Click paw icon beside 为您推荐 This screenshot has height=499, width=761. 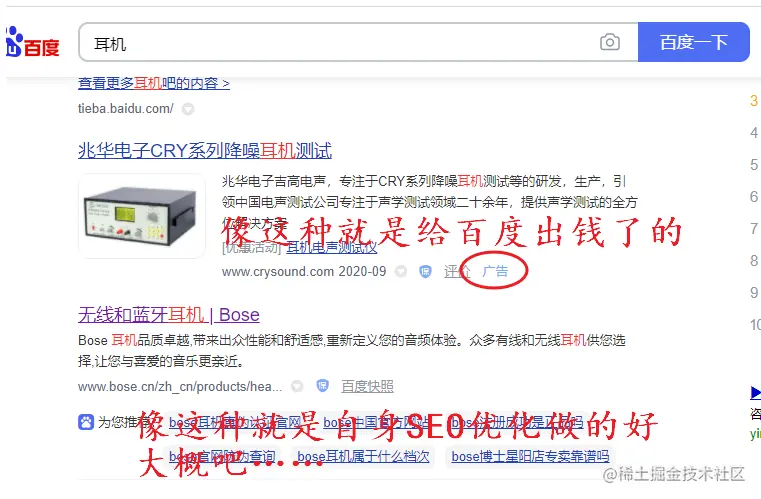[x=86, y=422]
